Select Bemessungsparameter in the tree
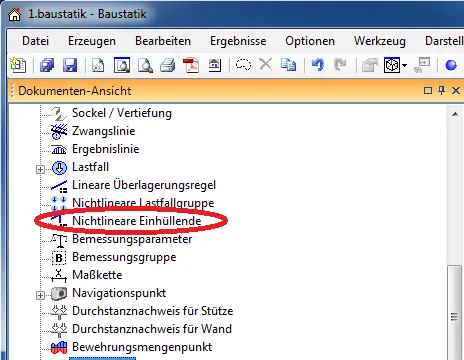The image size is (464, 360). click(x=132, y=239)
